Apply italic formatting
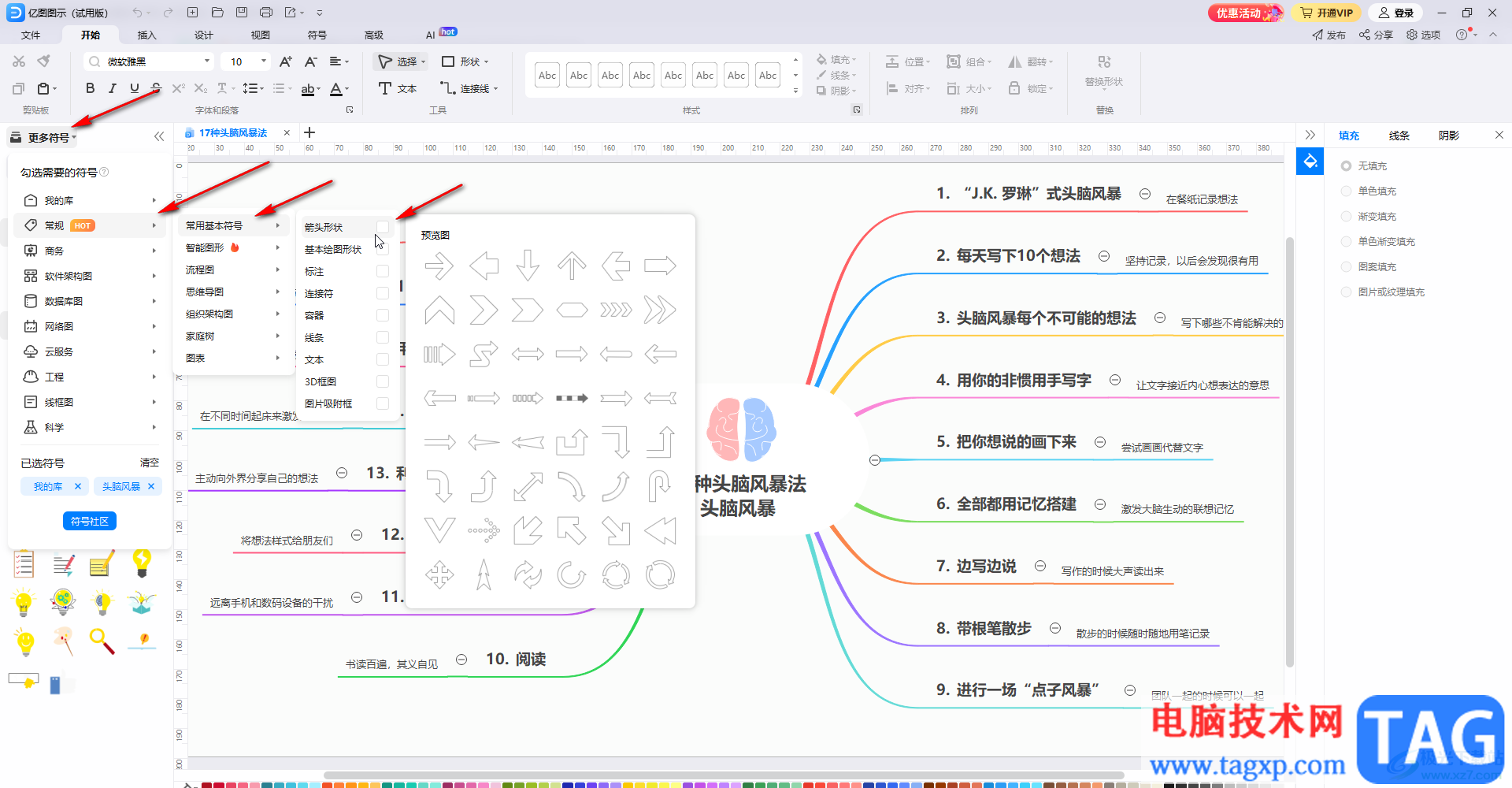This screenshot has height=788, width=1512. pyautogui.click(x=113, y=88)
